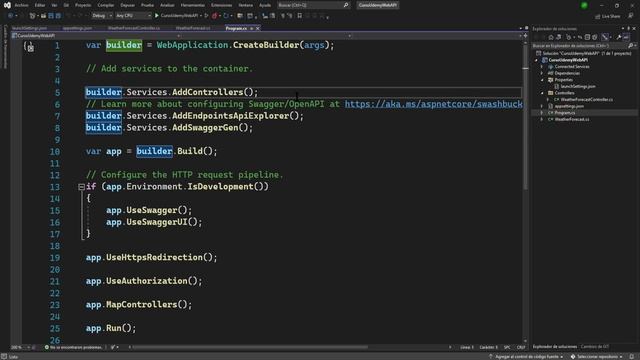The image size is (640, 360).
Task: Switch to the WeatherForecastController.cs tab
Action: click(134, 28)
